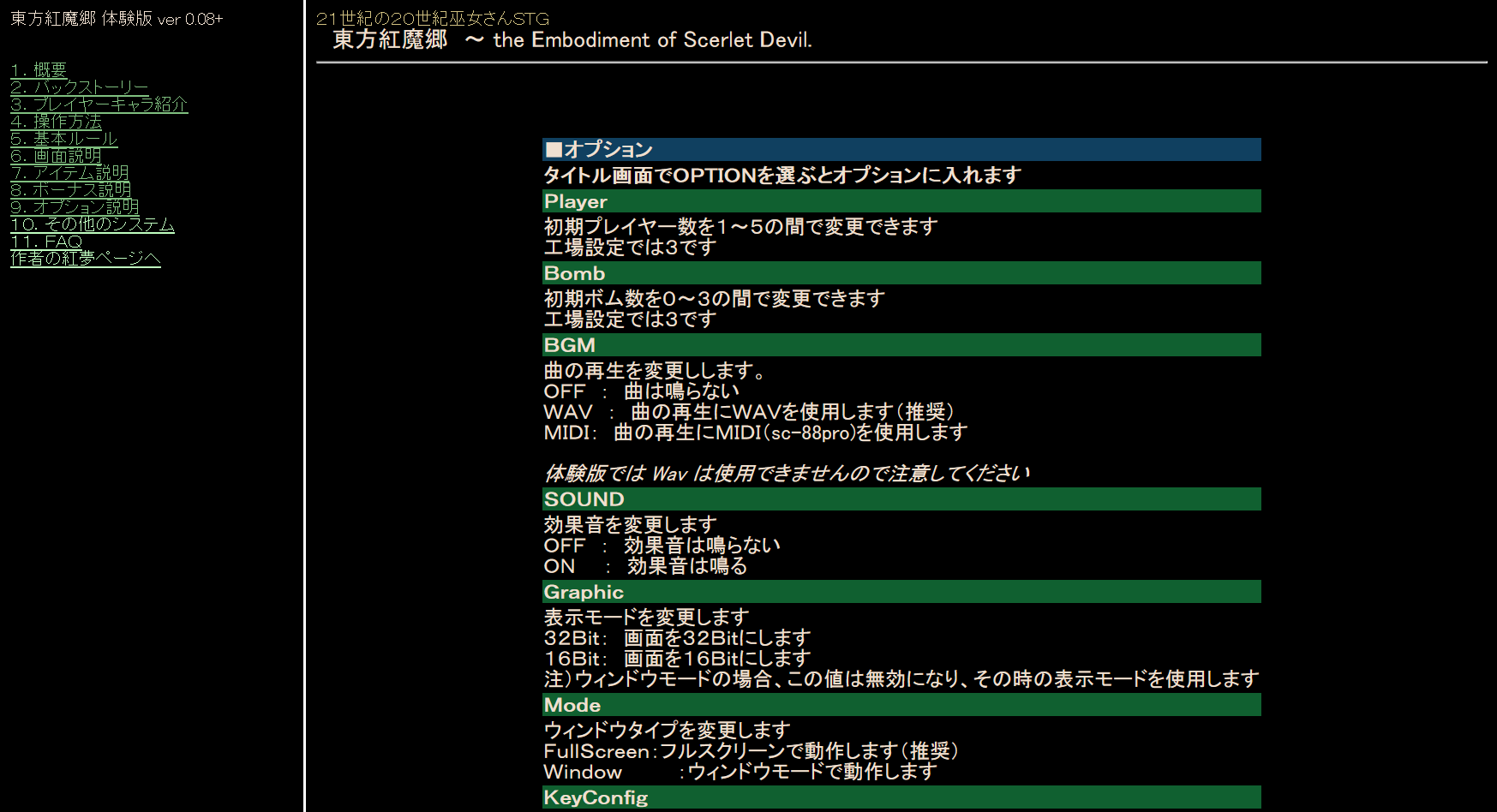Click the Bomb section heading

pos(901,273)
